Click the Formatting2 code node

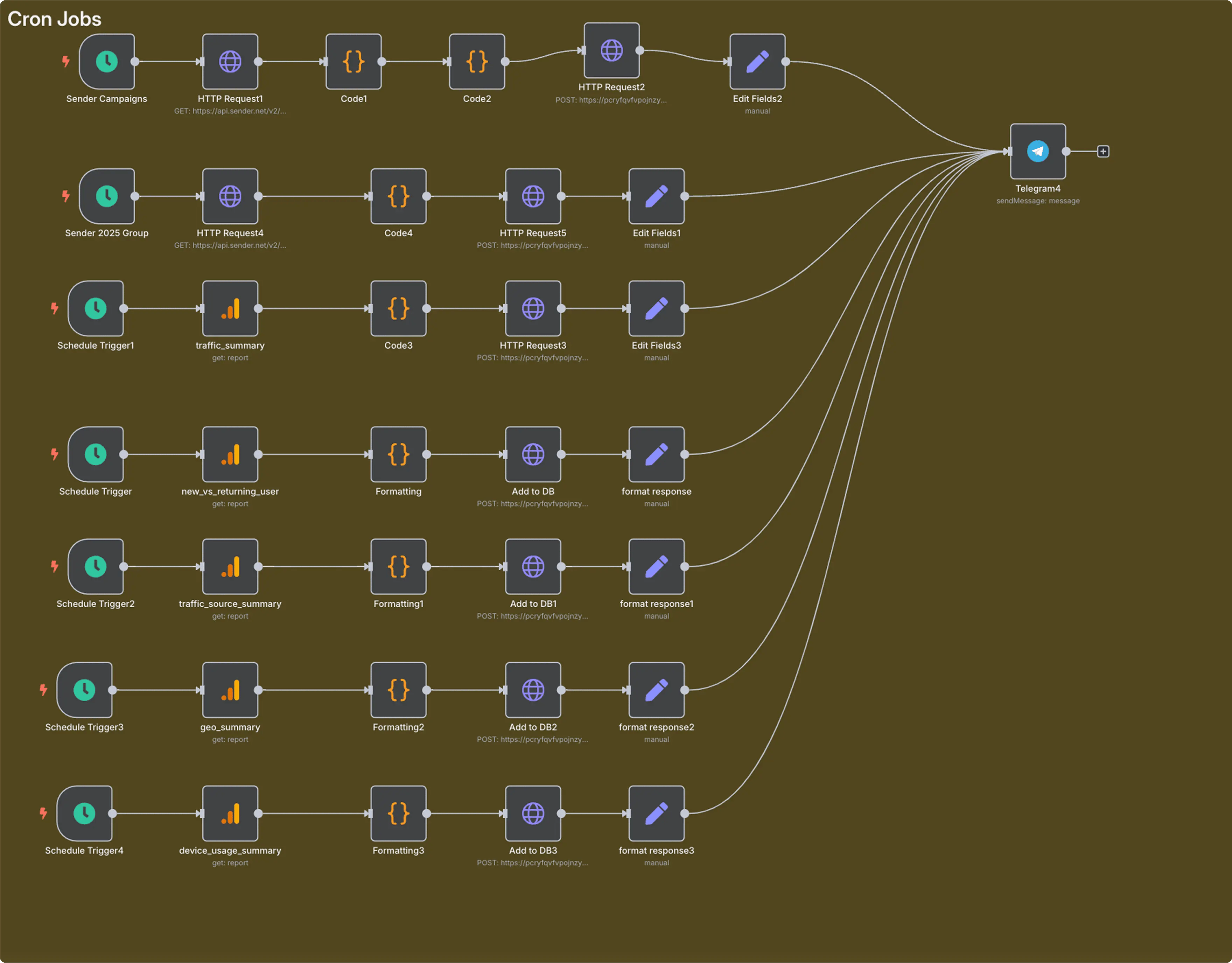(x=398, y=690)
